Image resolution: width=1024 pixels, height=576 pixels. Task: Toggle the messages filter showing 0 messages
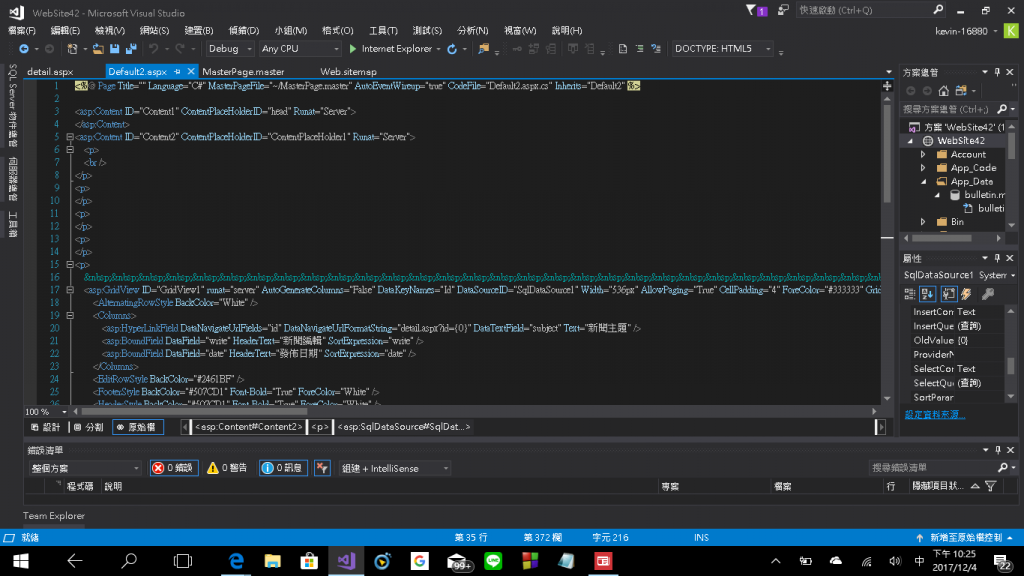(283, 468)
